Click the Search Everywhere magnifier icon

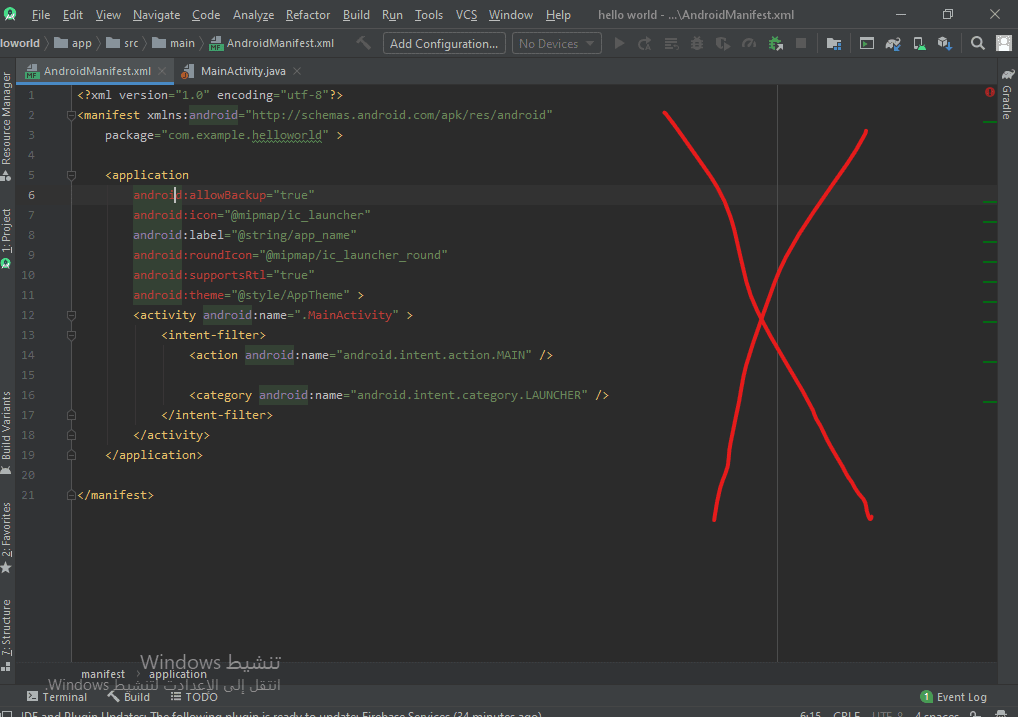coord(978,44)
